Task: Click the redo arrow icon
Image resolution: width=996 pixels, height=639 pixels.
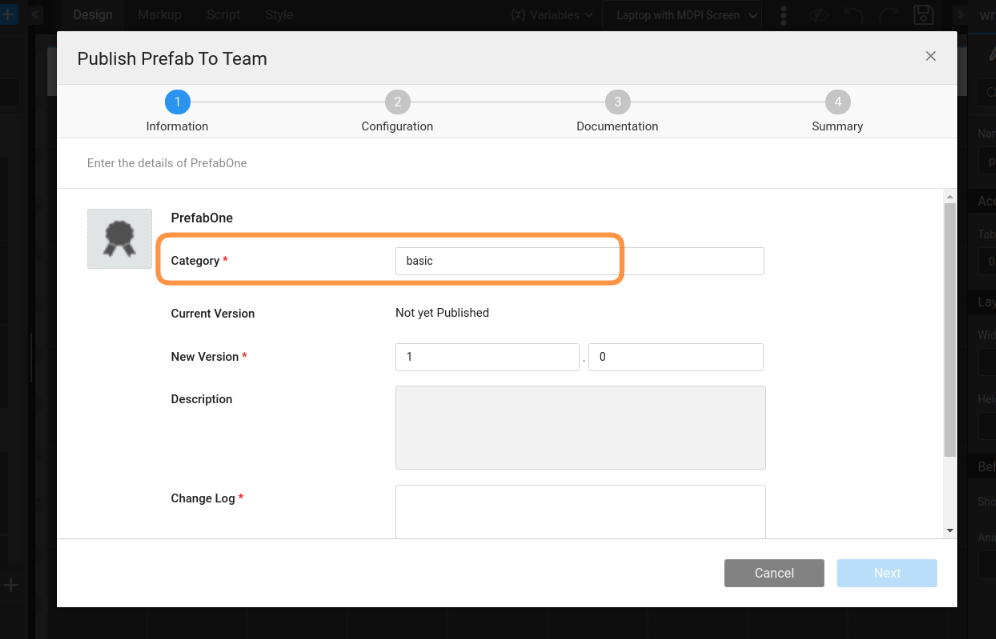Action: 887,15
